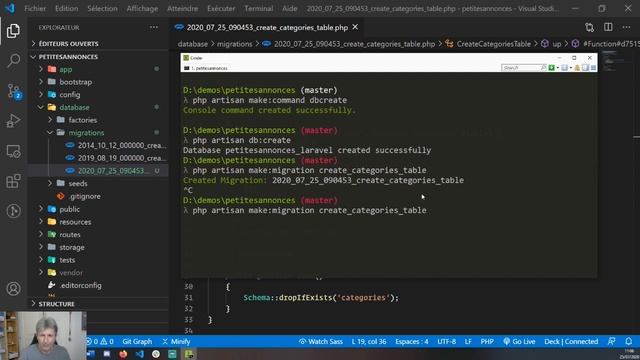Open the Remote Explorer view
Viewport: 640px width, 360px height.
(13, 151)
